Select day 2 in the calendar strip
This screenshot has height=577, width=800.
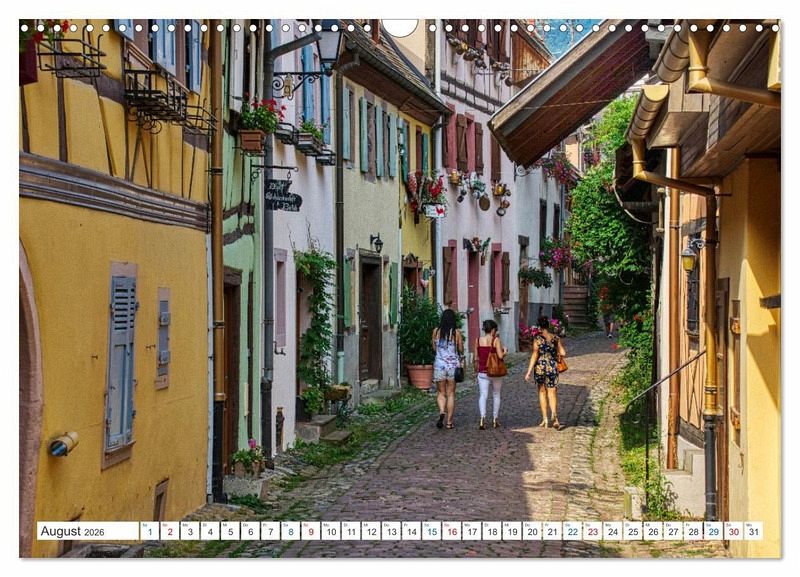click(170, 531)
